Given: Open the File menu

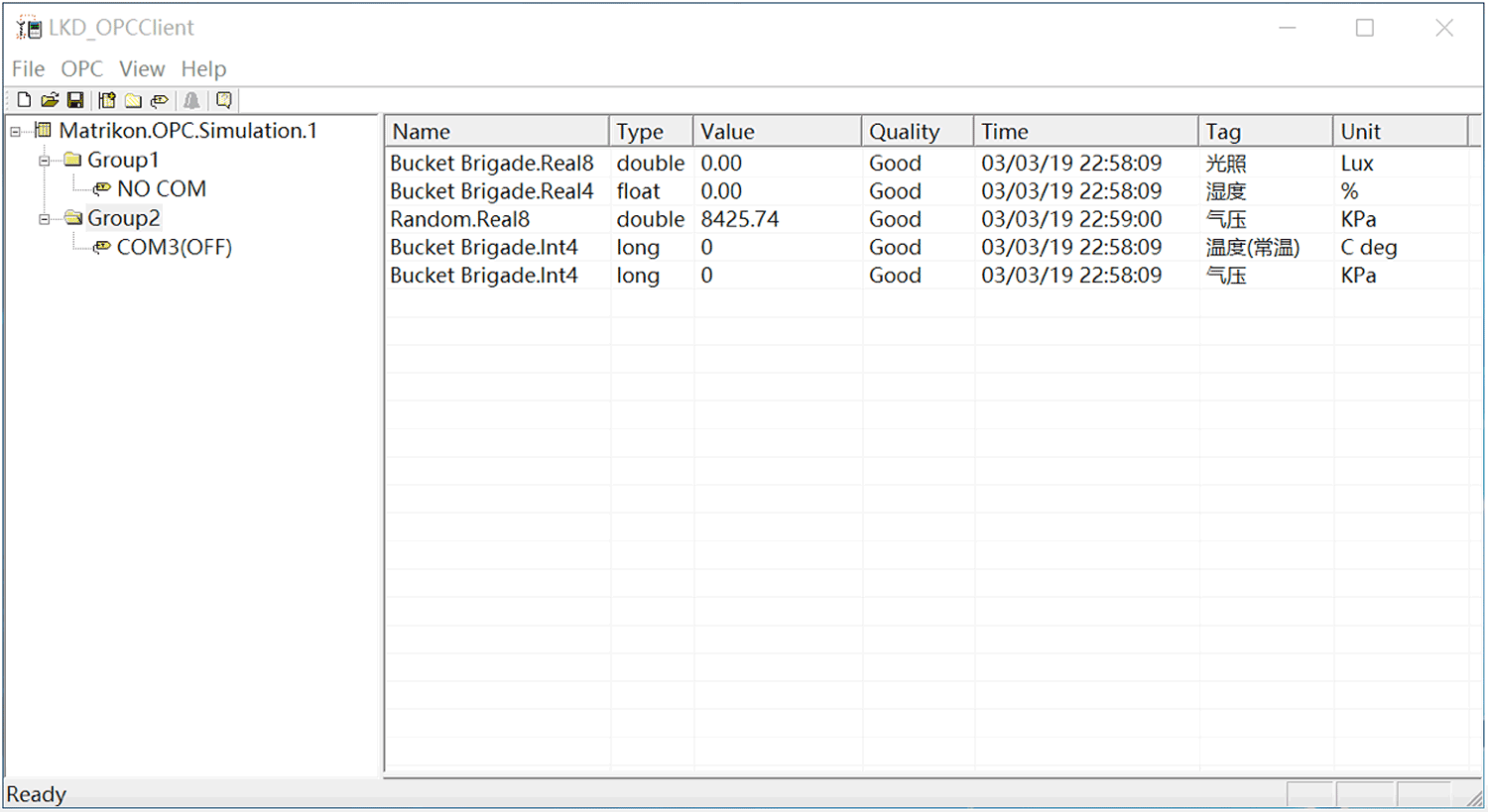Looking at the screenshot, I should coord(28,68).
